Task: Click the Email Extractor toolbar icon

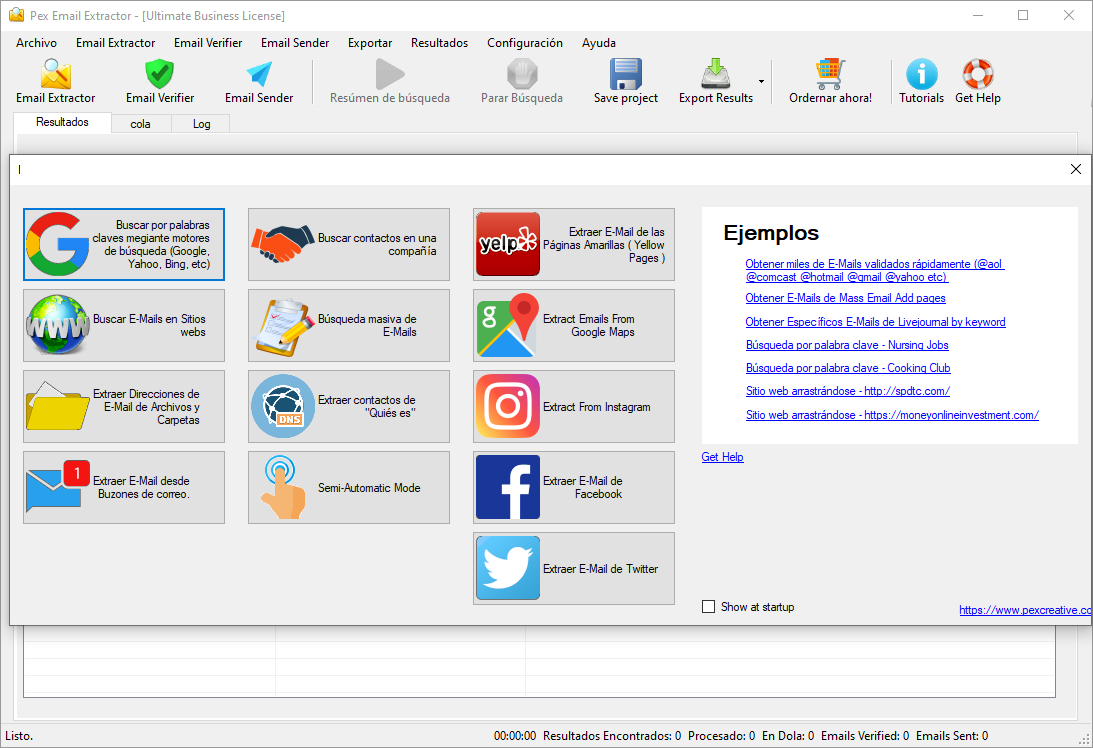Action: [x=55, y=76]
